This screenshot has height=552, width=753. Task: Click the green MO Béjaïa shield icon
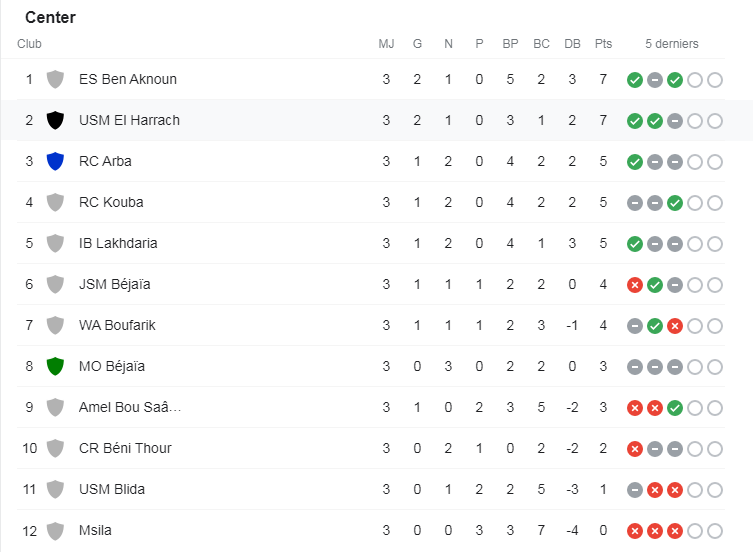(56, 366)
